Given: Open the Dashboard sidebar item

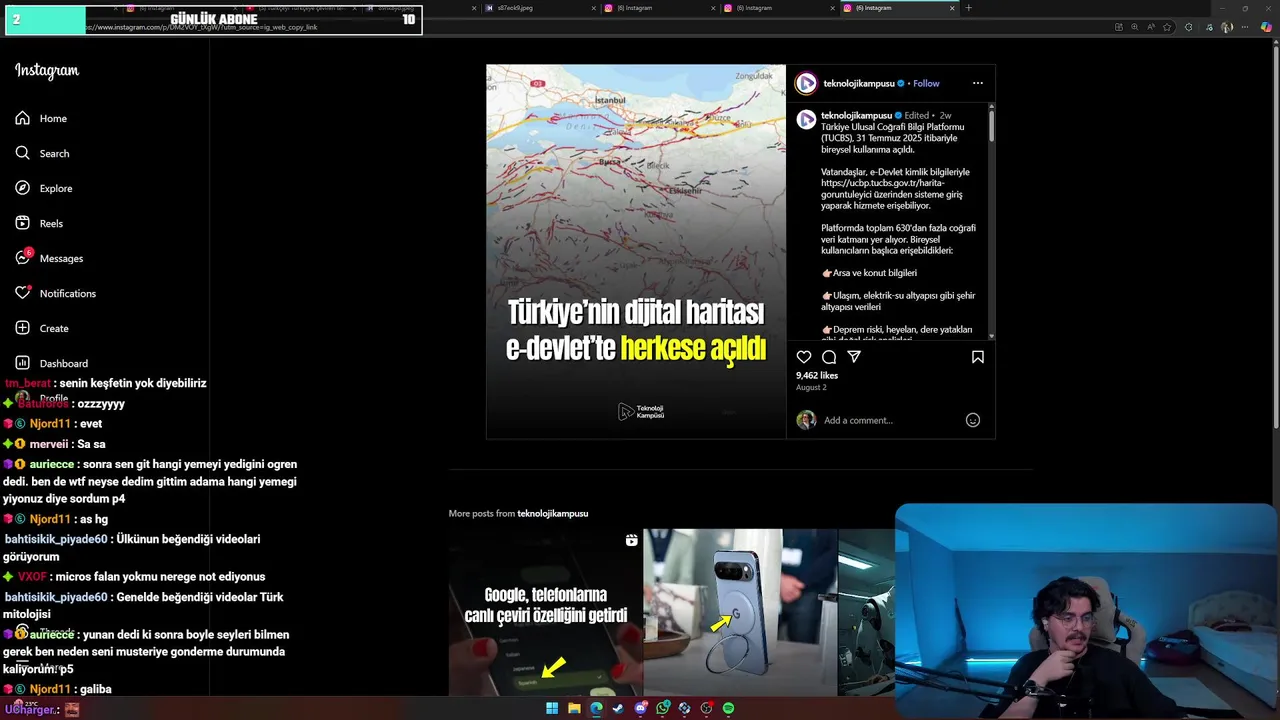Looking at the screenshot, I should (x=51, y=363).
